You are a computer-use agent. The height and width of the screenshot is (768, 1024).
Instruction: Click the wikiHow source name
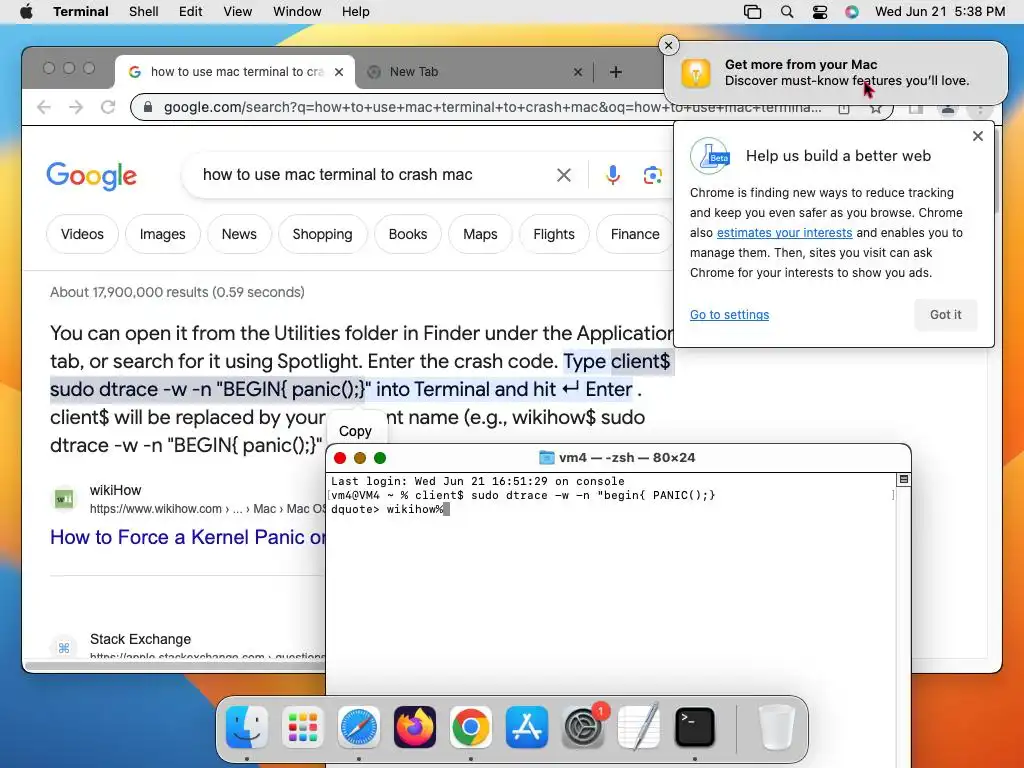tap(116, 490)
